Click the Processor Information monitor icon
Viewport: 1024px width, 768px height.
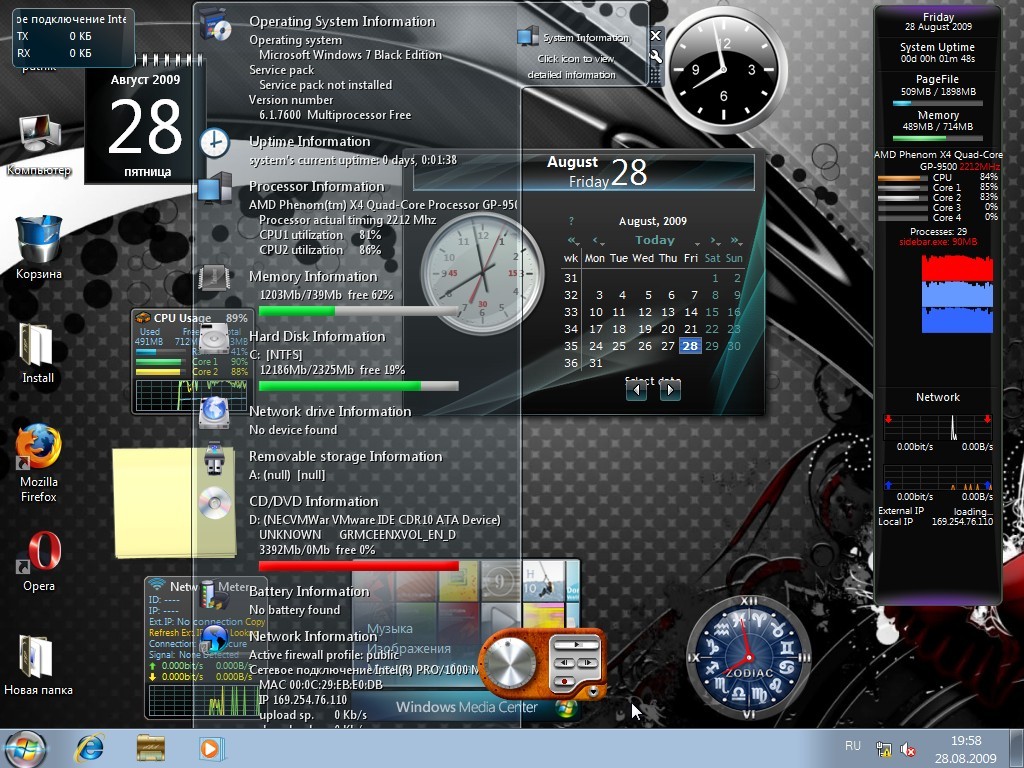pos(214,189)
